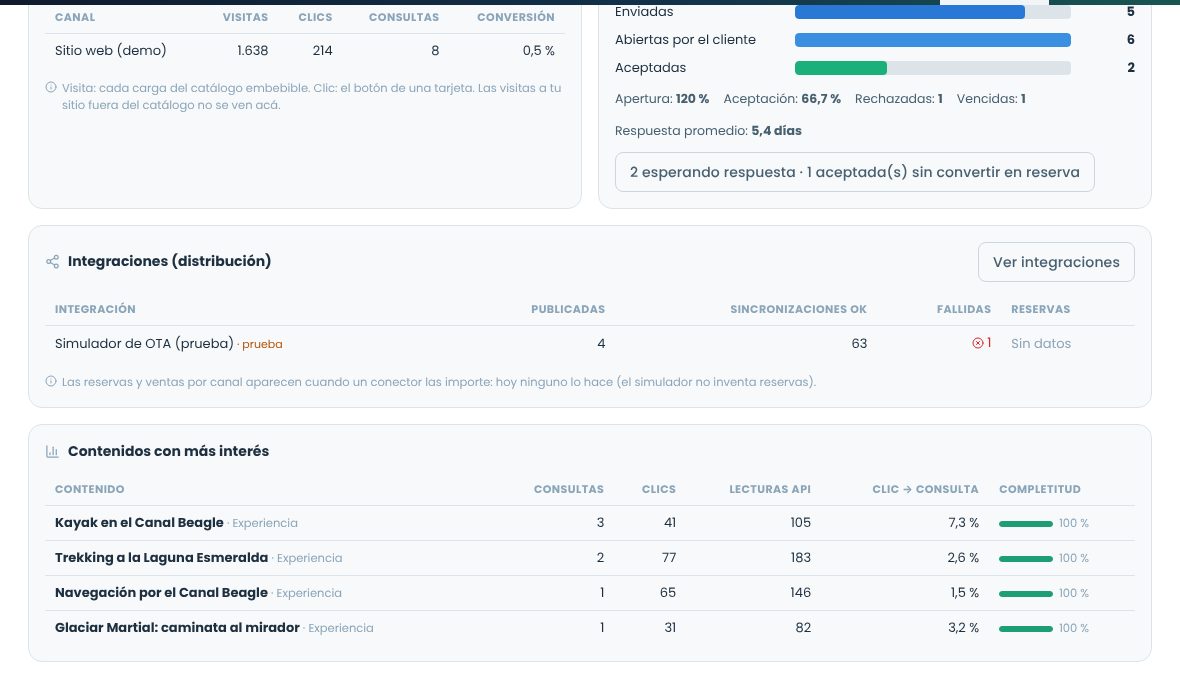This screenshot has width=1180, height=694.
Task: Open the Ver integraciones button
Action: pos(1056,262)
